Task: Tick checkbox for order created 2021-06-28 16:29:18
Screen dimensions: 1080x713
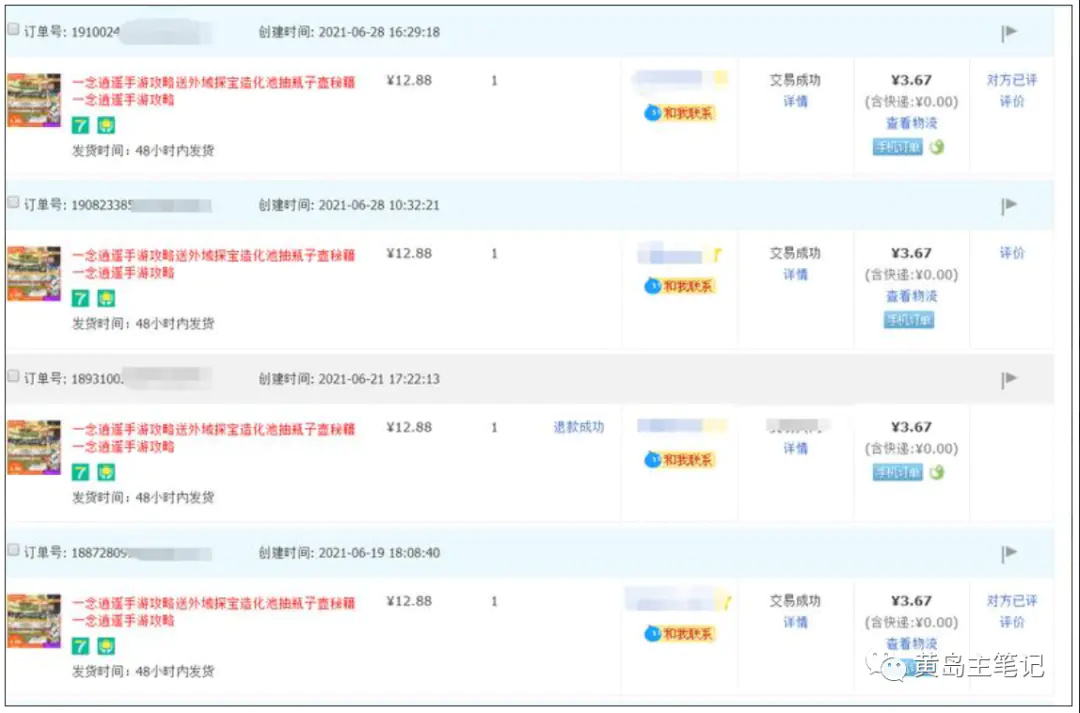Action: point(13,30)
